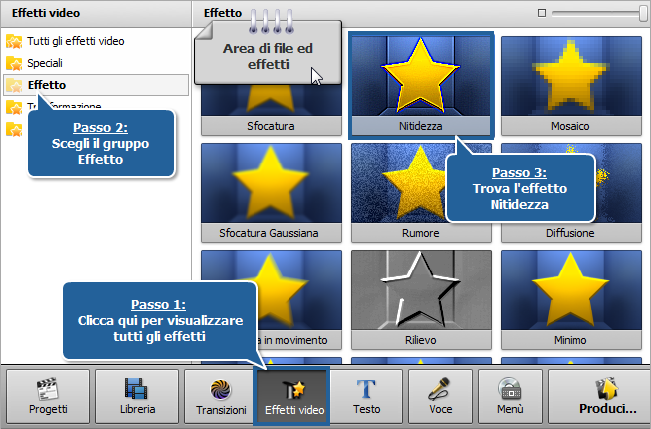Click the small thumbnail size icon
Image resolution: width=651 pixels, height=429 pixels.
542,13
